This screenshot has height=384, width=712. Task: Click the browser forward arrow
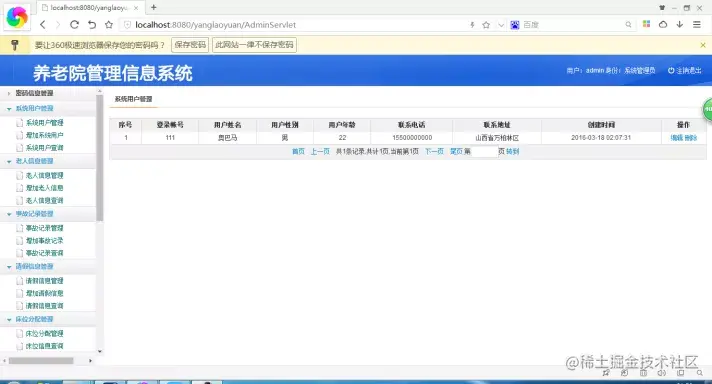click(58, 25)
